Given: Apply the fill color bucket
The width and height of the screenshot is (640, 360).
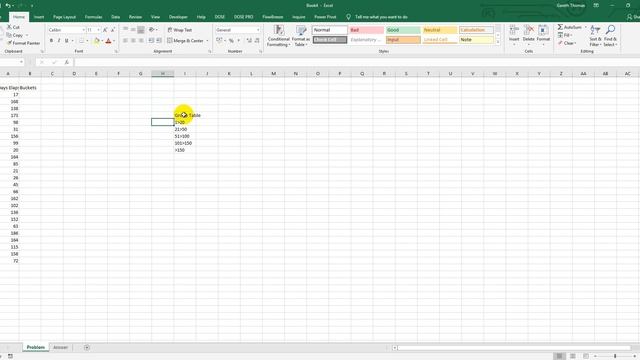Looking at the screenshot, I should click(97, 41).
